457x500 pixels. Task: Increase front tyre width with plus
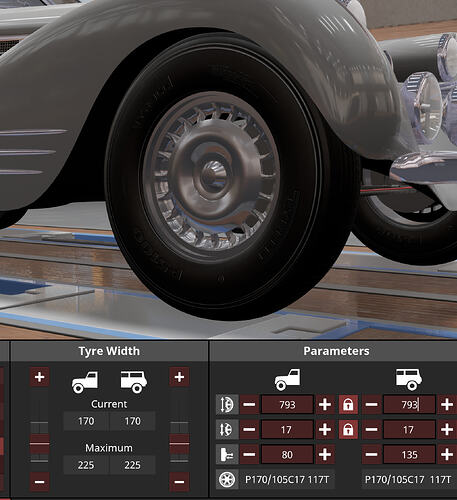[x=40, y=377]
